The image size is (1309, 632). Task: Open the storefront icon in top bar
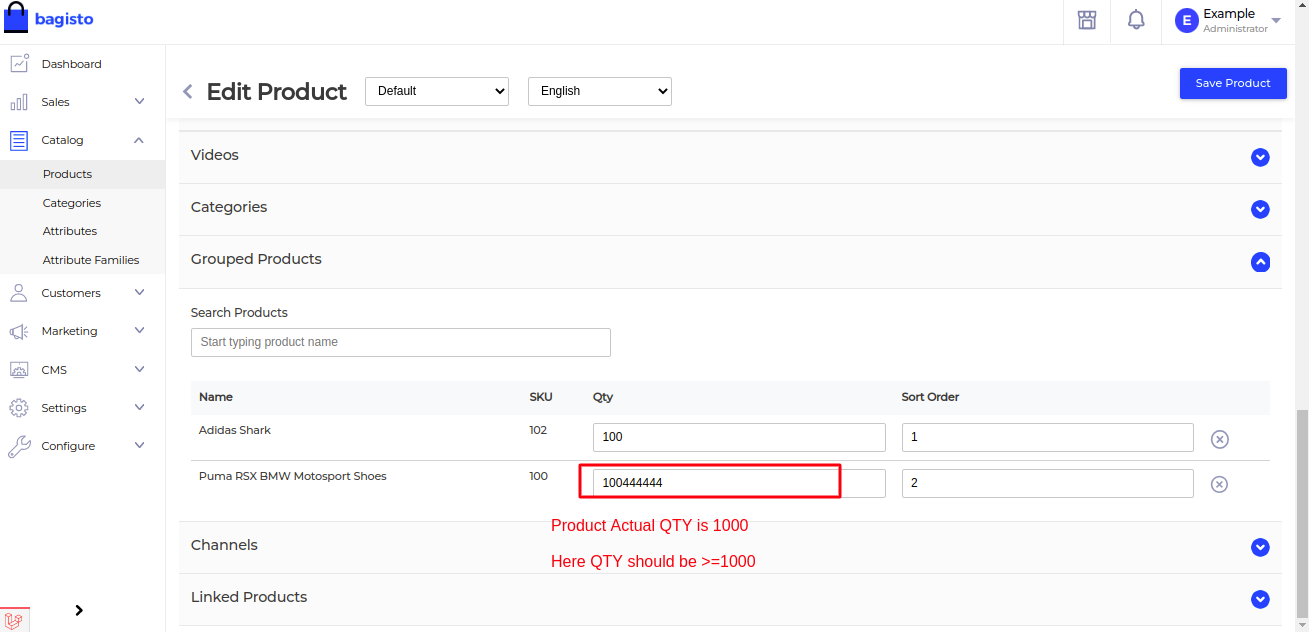tap(1086, 20)
